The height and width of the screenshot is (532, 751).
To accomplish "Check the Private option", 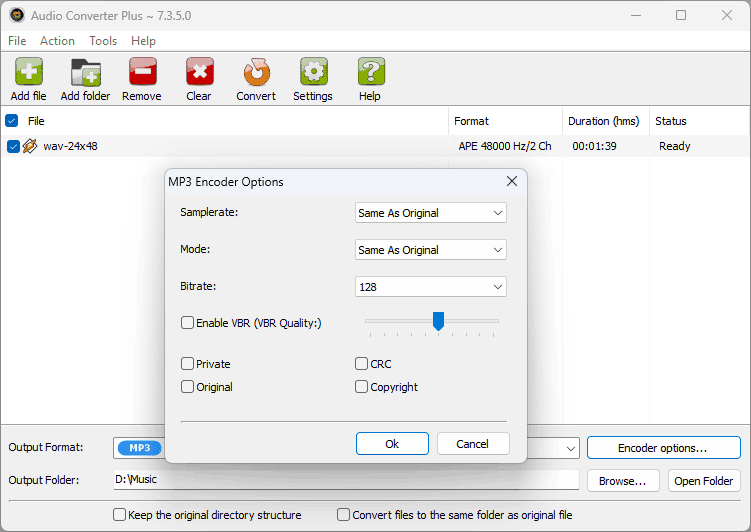I will tap(187, 363).
